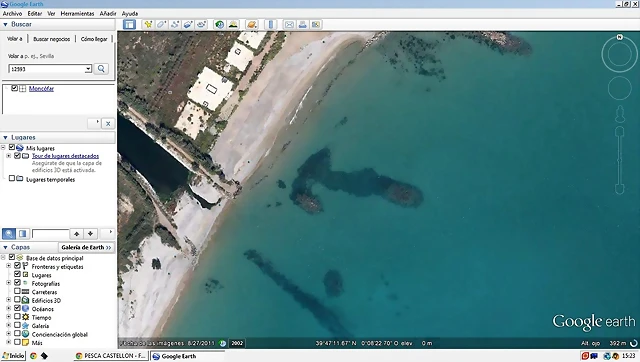Open the Archivo menu
The height and width of the screenshot is (362, 640).
click(x=12, y=13)
